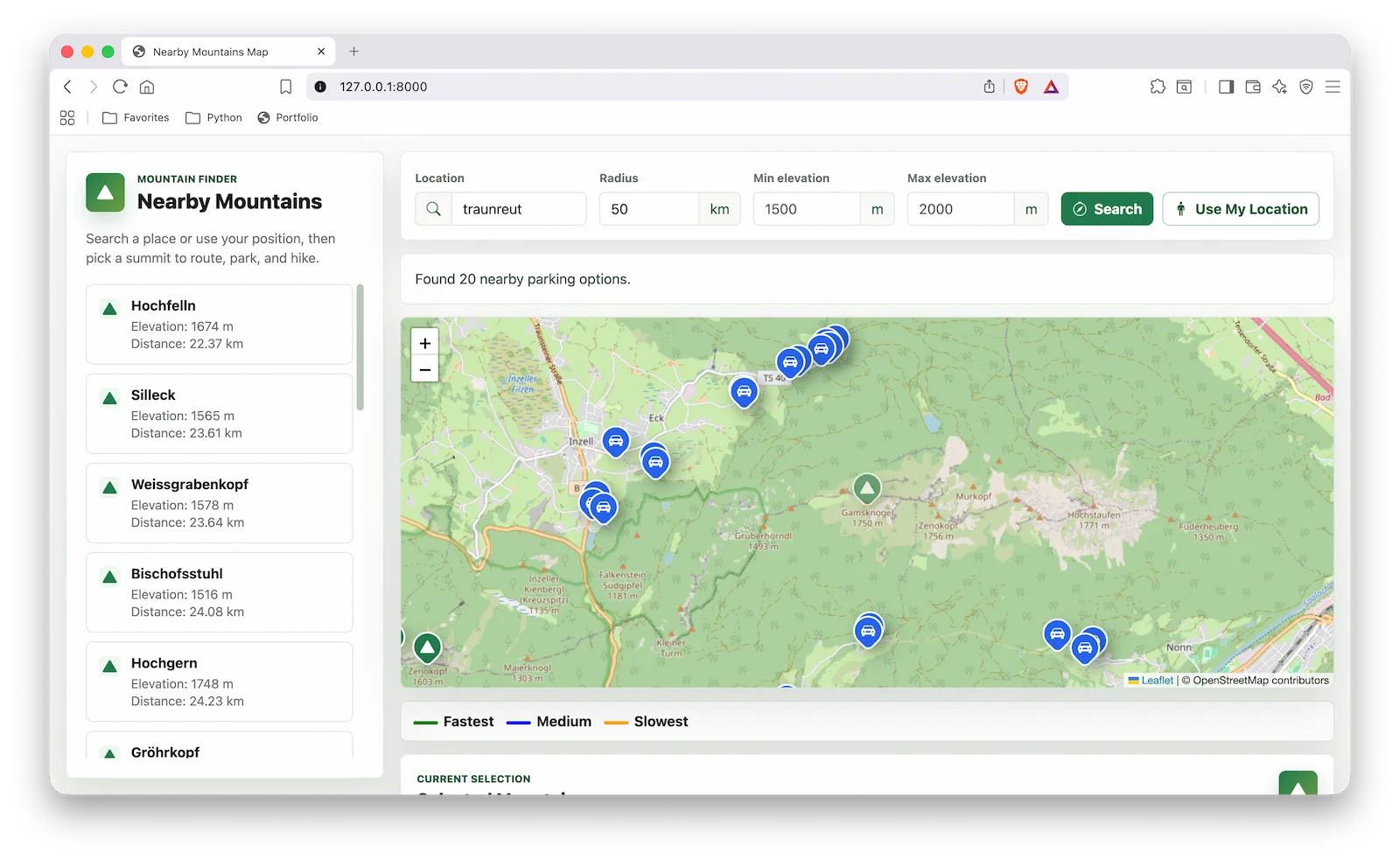The width and height of the screenshot is (1400, 860).
Task: Focus the Location input with traunreut
Action: tap(519, 209)
